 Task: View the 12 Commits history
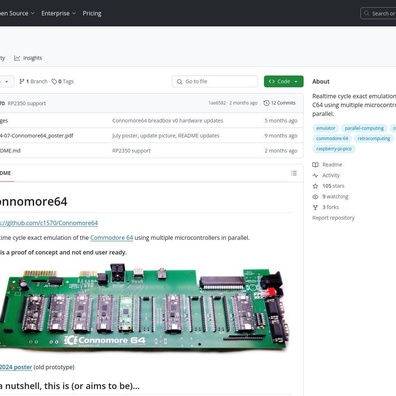279,103
